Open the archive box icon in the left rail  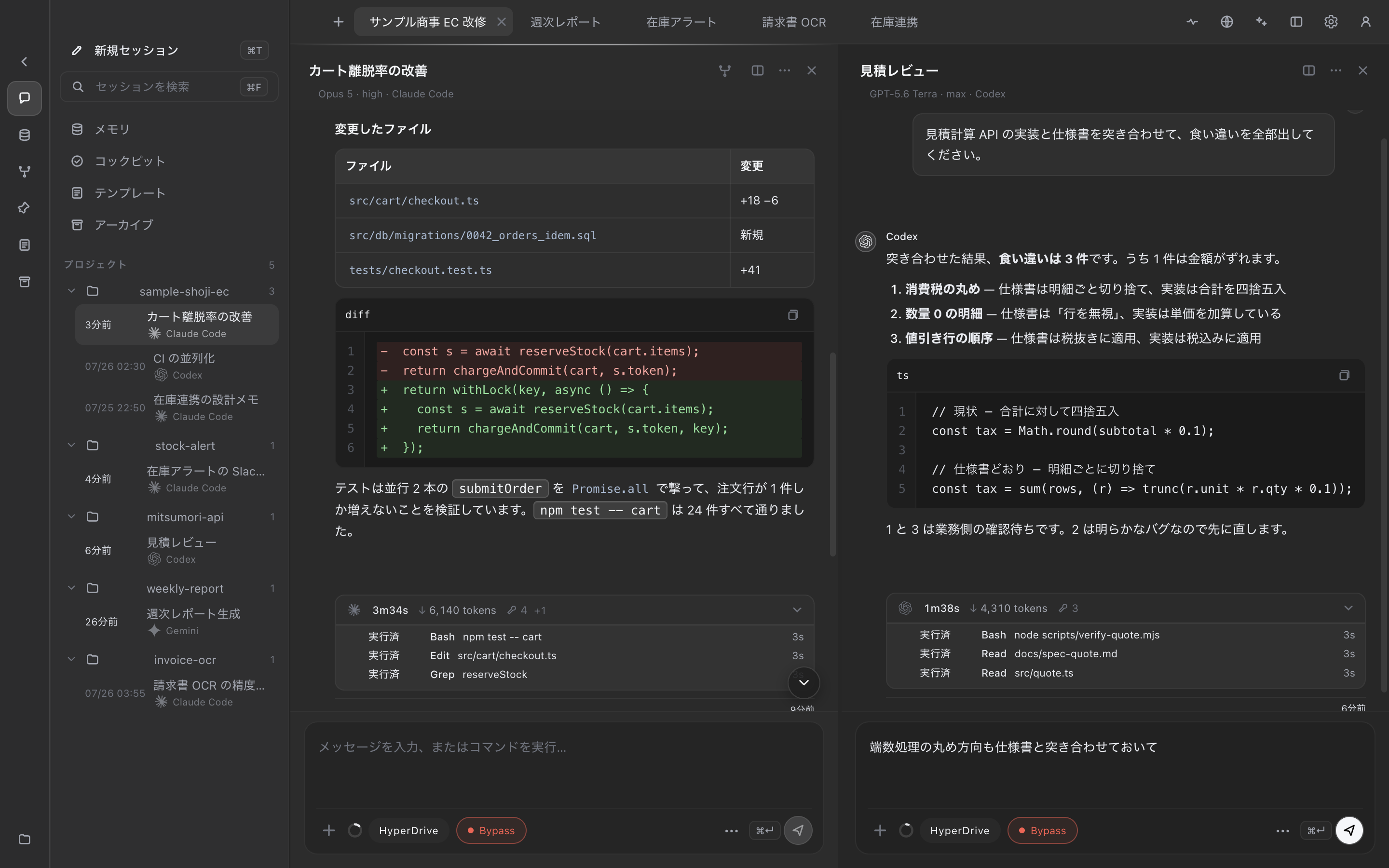point(24,282)
